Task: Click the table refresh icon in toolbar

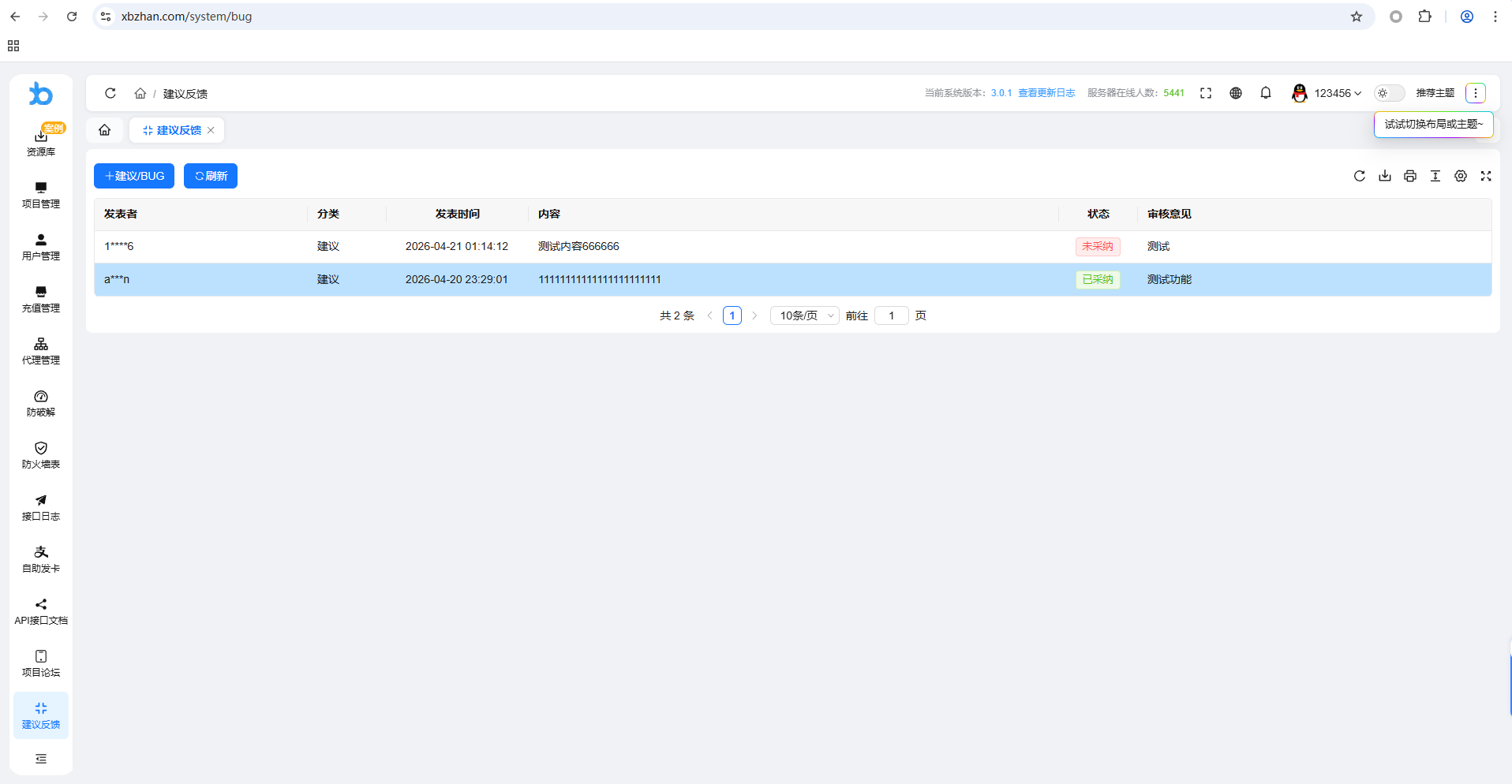Action: pos(1359,176)
